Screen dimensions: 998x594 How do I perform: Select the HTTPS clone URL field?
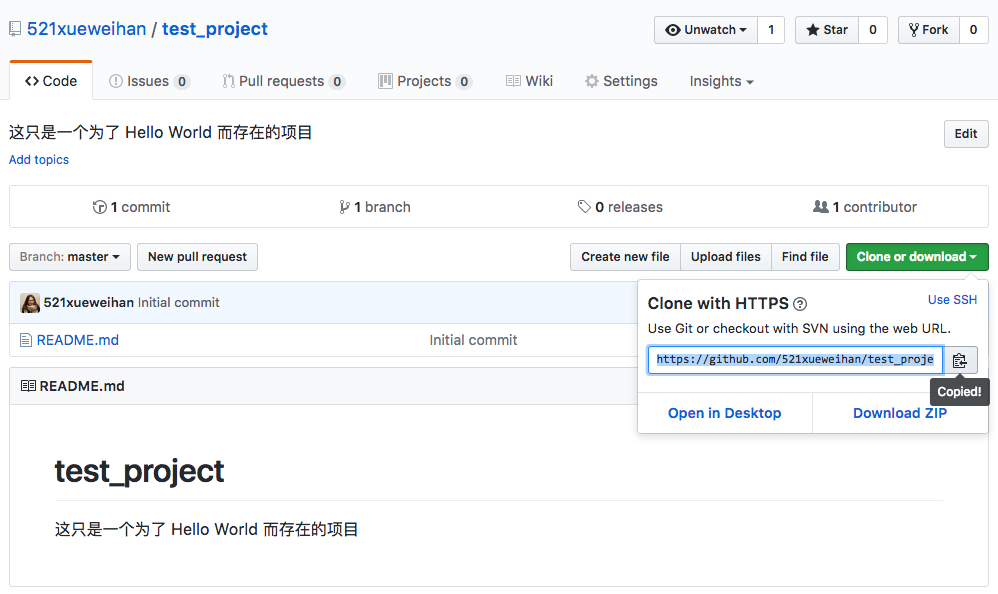[x=796, y=360]
